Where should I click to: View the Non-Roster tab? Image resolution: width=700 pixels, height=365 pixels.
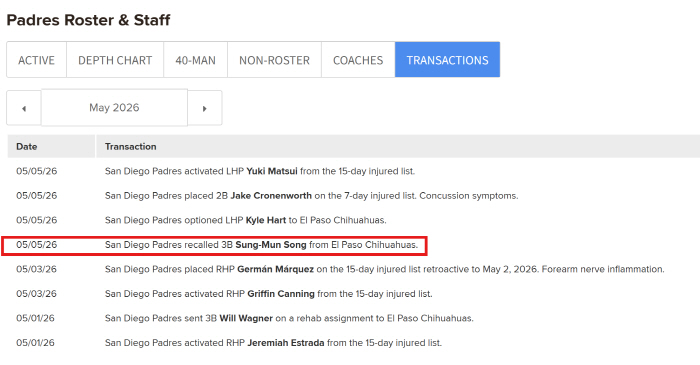275,60
